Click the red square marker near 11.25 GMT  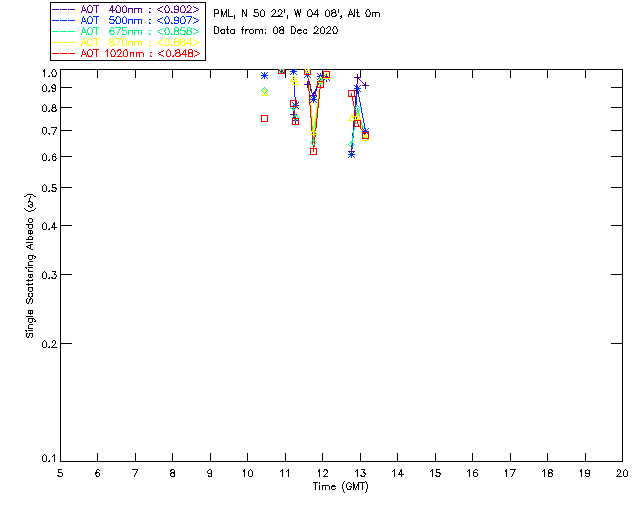[x=295, y=121]
